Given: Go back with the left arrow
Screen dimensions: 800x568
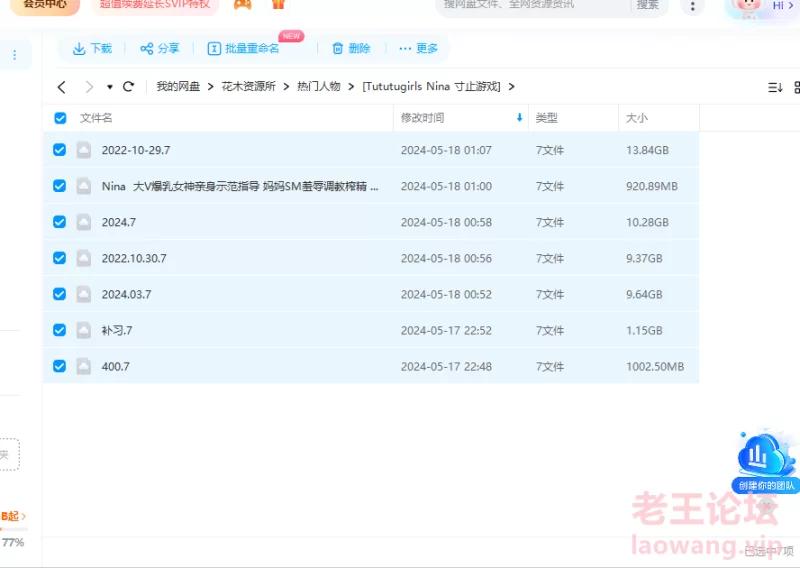Looking at the screenshot, I should (x=62, y=87).
